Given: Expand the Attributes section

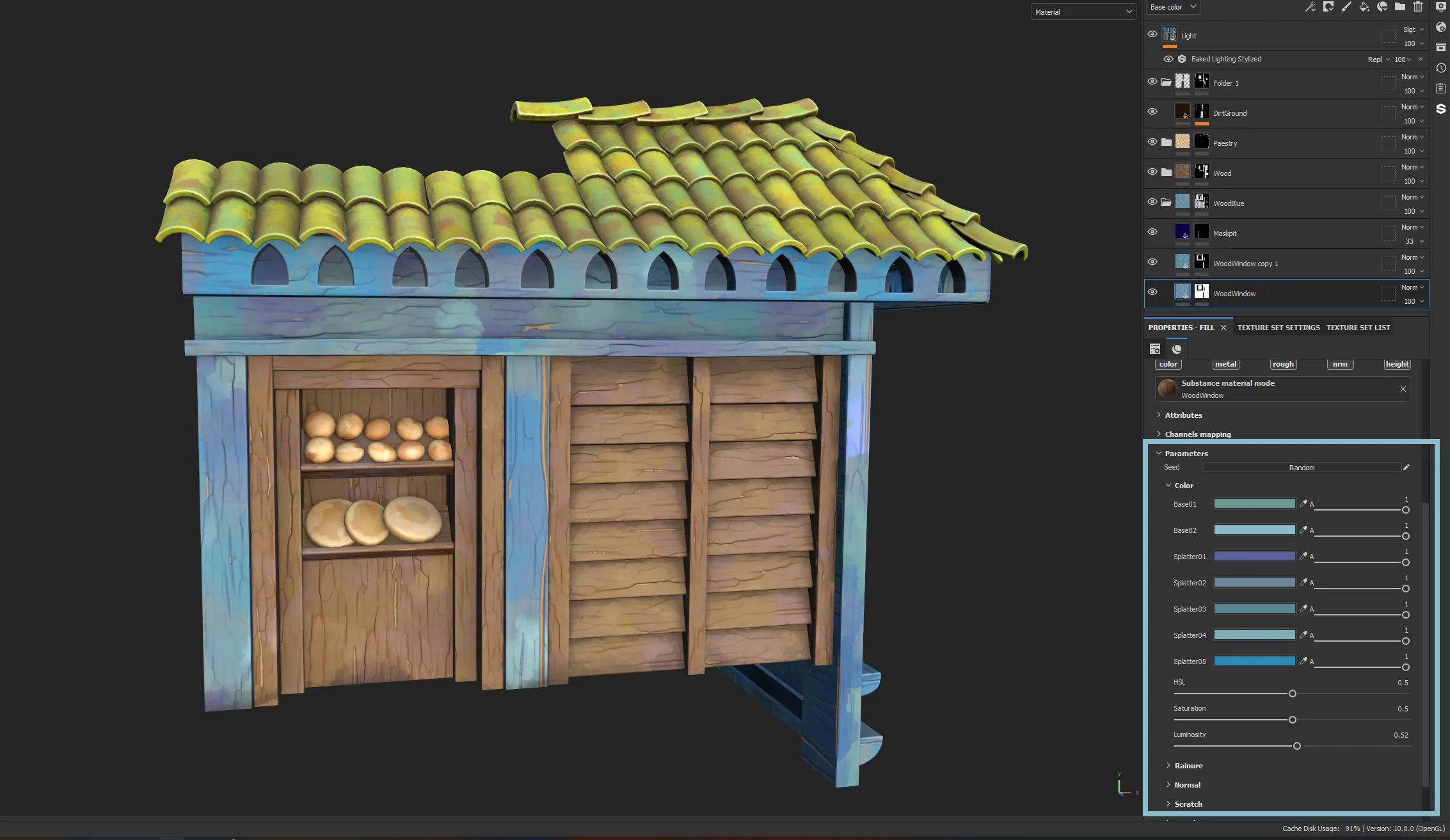Looking at the screenshot, I should [x=1183, y=415].
